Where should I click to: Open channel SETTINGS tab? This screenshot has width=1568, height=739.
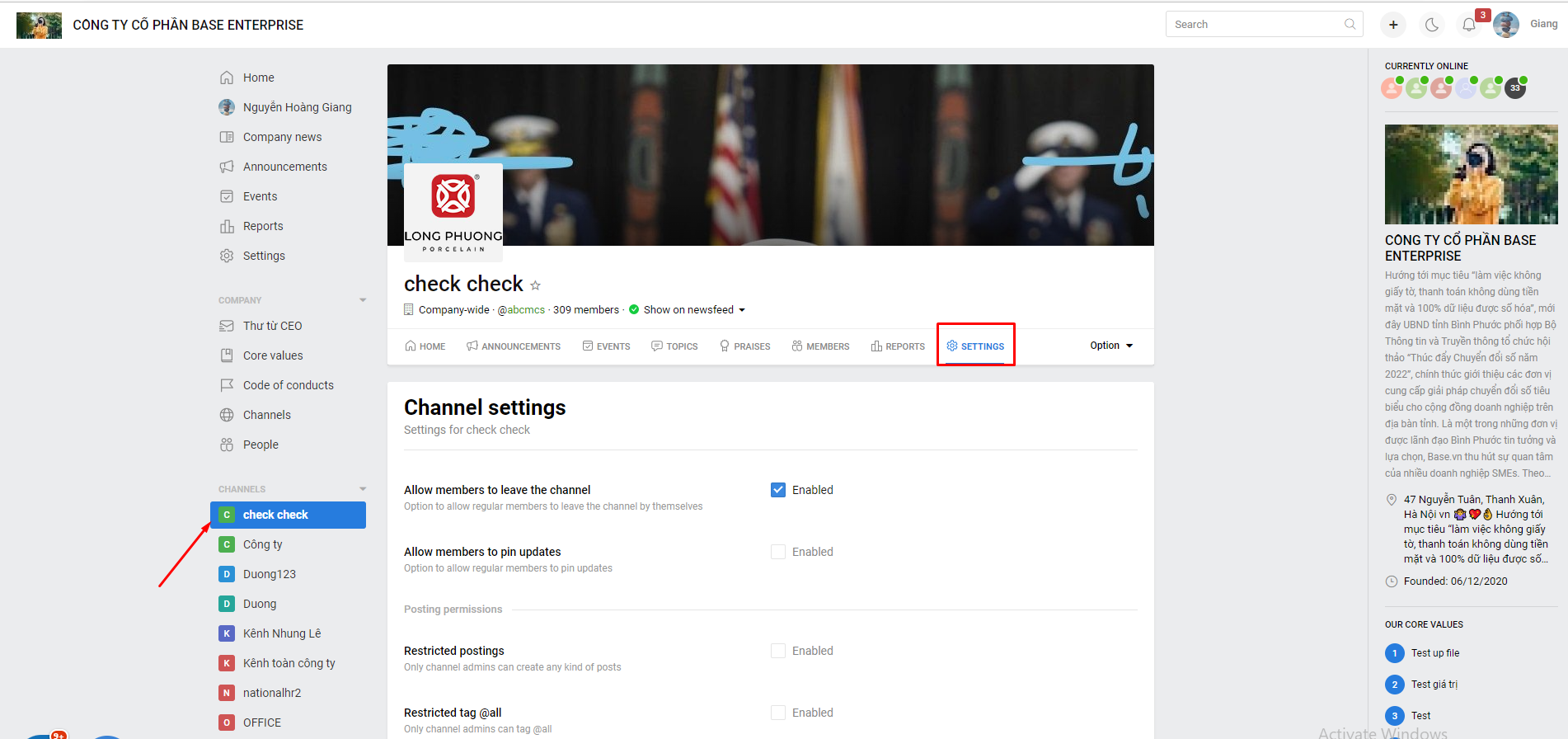click(x=975, y=346)
